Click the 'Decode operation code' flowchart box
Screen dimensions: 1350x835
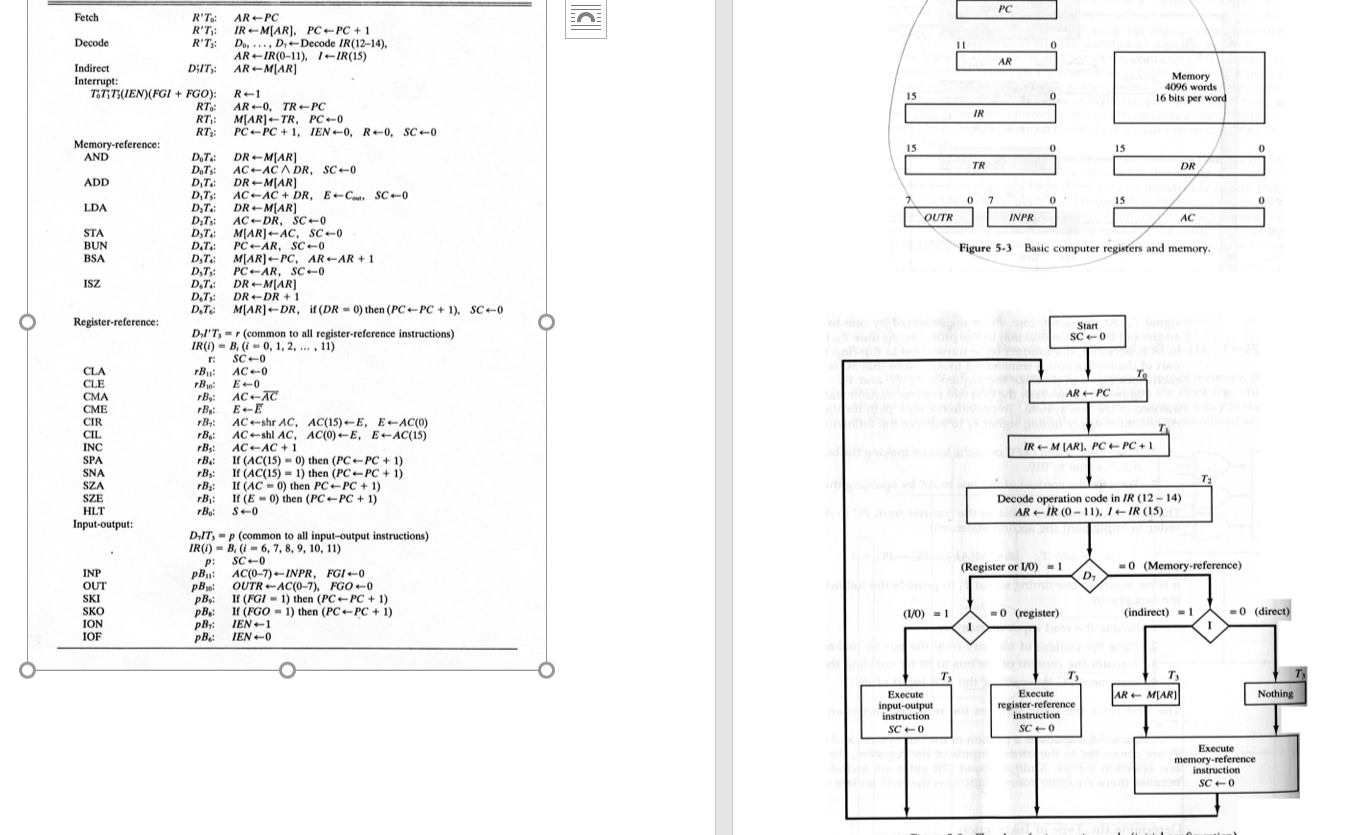[1089, 503]
